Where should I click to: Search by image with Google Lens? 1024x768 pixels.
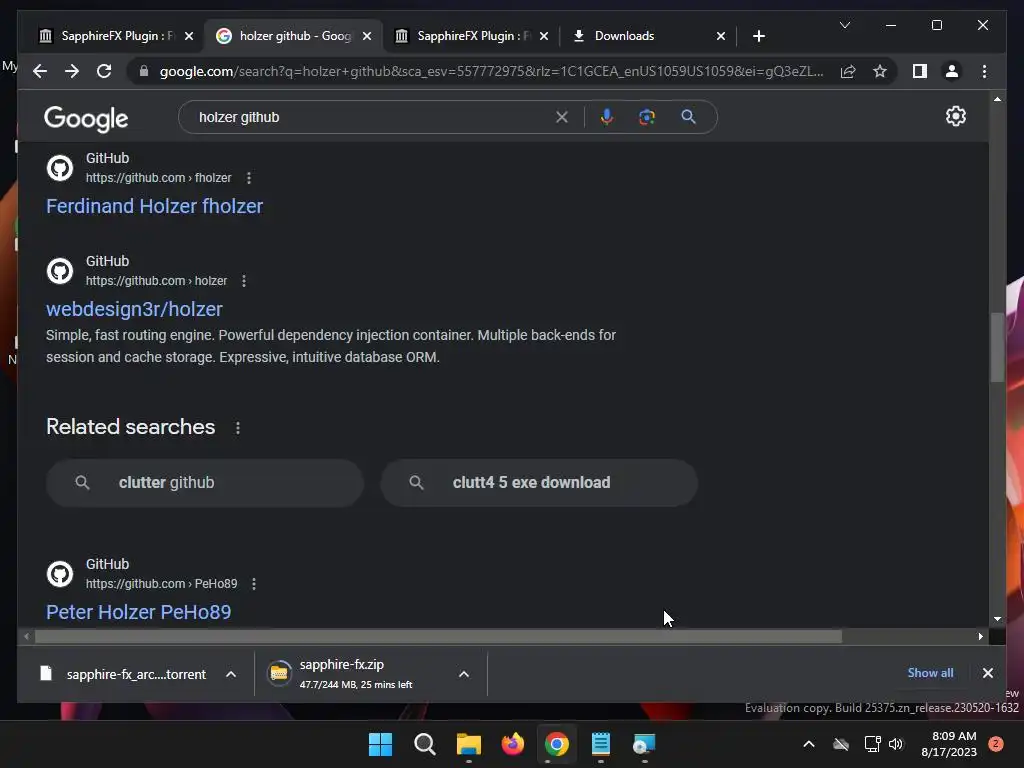(x=647, y=117)
